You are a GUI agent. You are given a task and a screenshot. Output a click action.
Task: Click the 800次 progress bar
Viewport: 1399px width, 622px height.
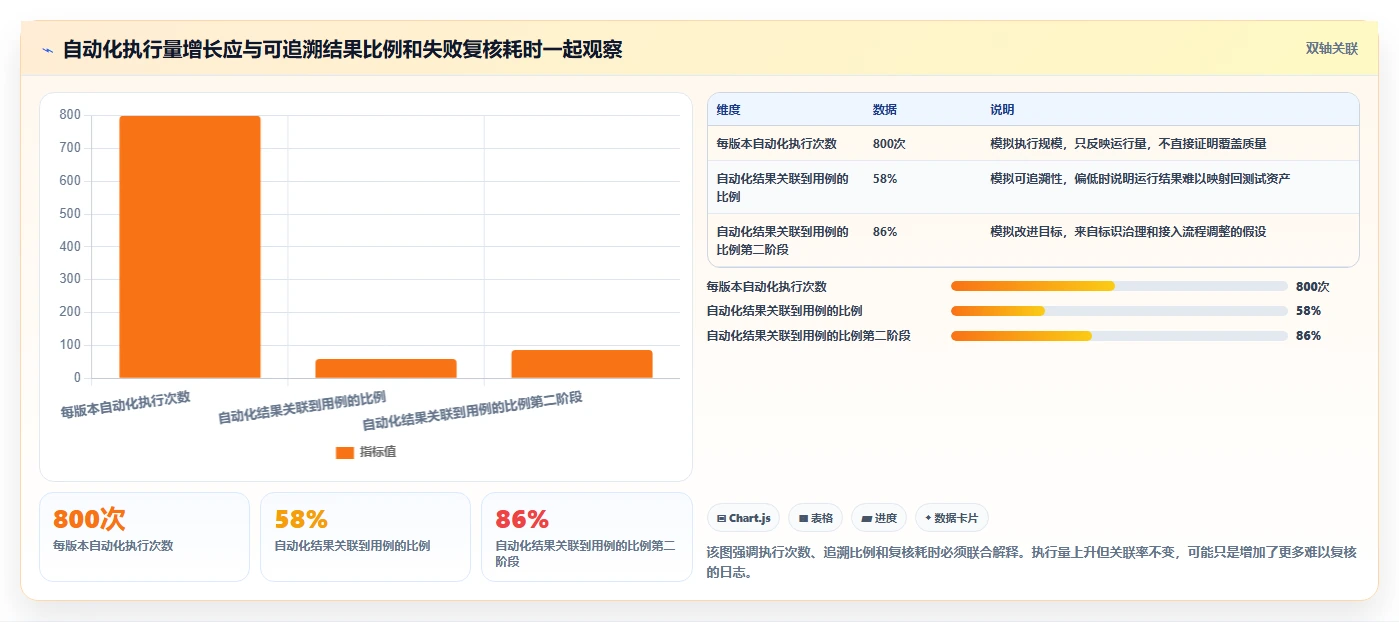coord(1119,286)
